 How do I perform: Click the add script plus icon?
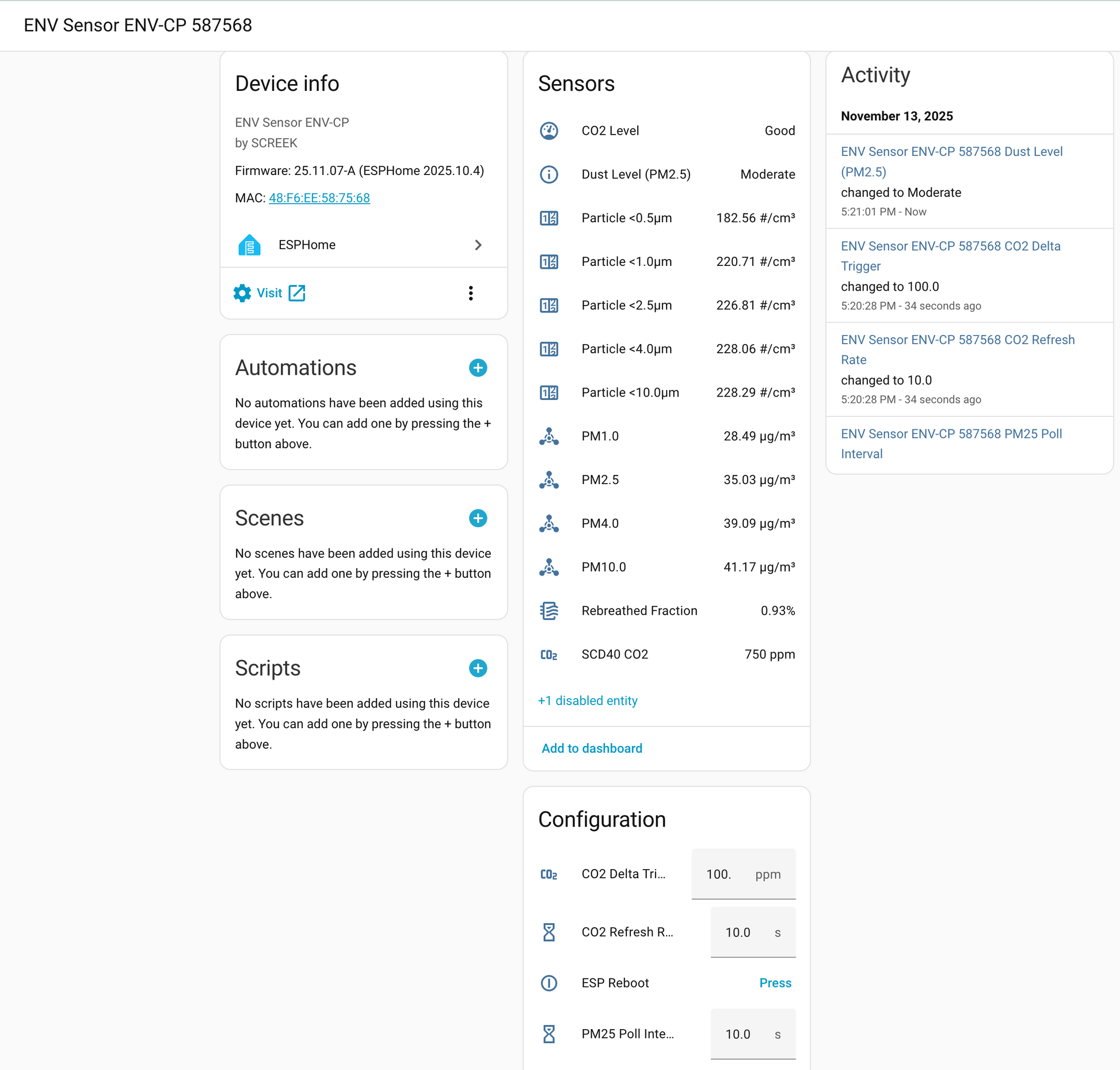pyautogui.click(x=478, y=668)
